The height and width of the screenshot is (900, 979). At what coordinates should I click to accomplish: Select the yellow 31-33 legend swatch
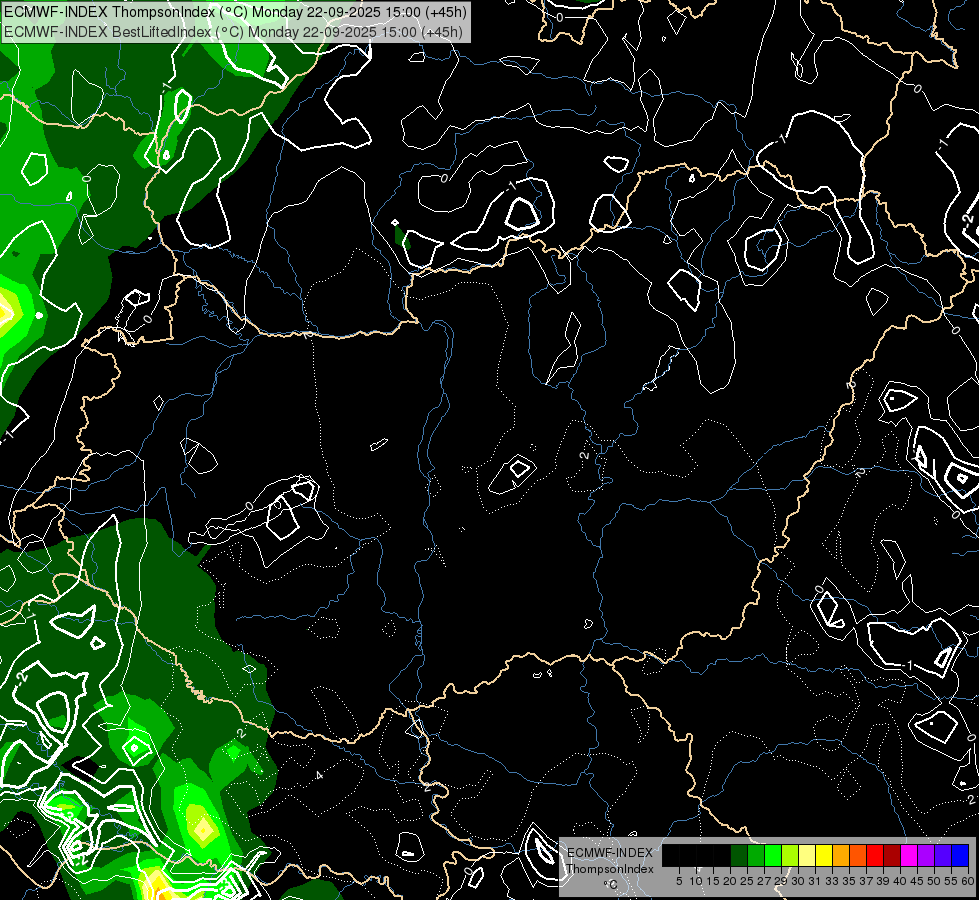824,855
